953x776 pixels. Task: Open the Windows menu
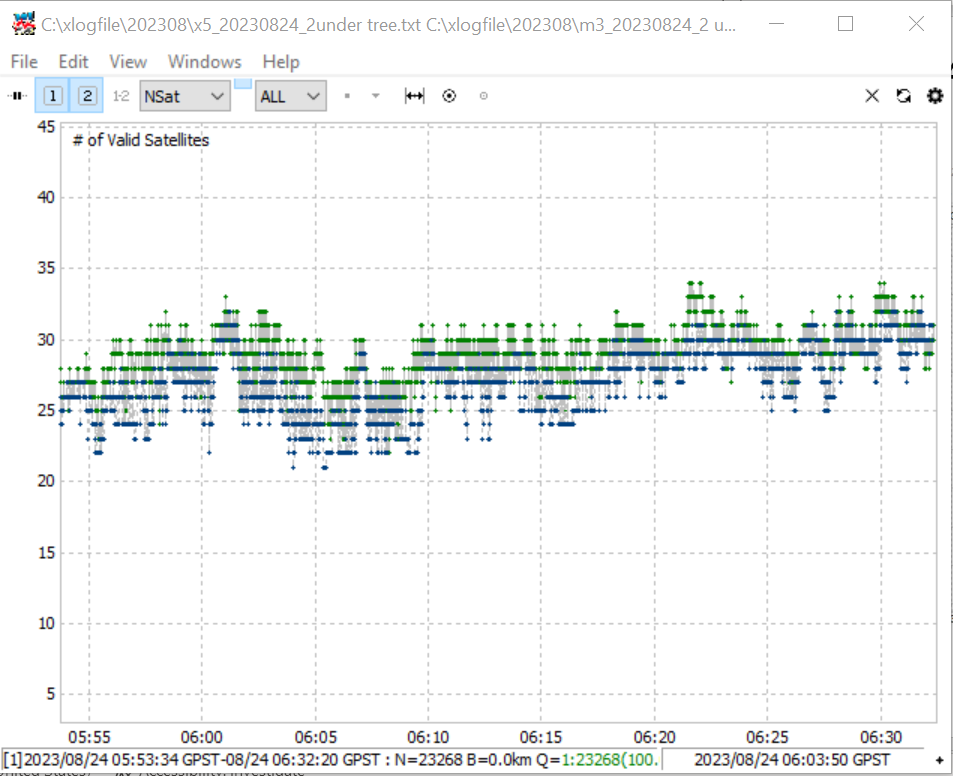click(205, 62)
